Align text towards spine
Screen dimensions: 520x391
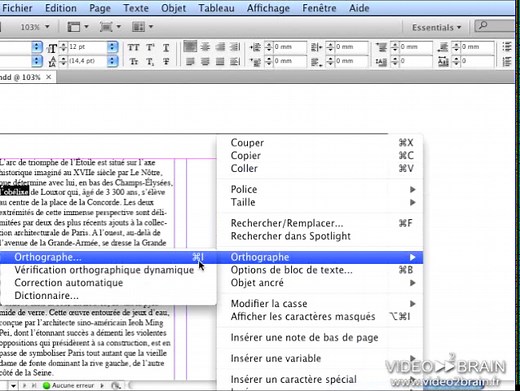235,47
